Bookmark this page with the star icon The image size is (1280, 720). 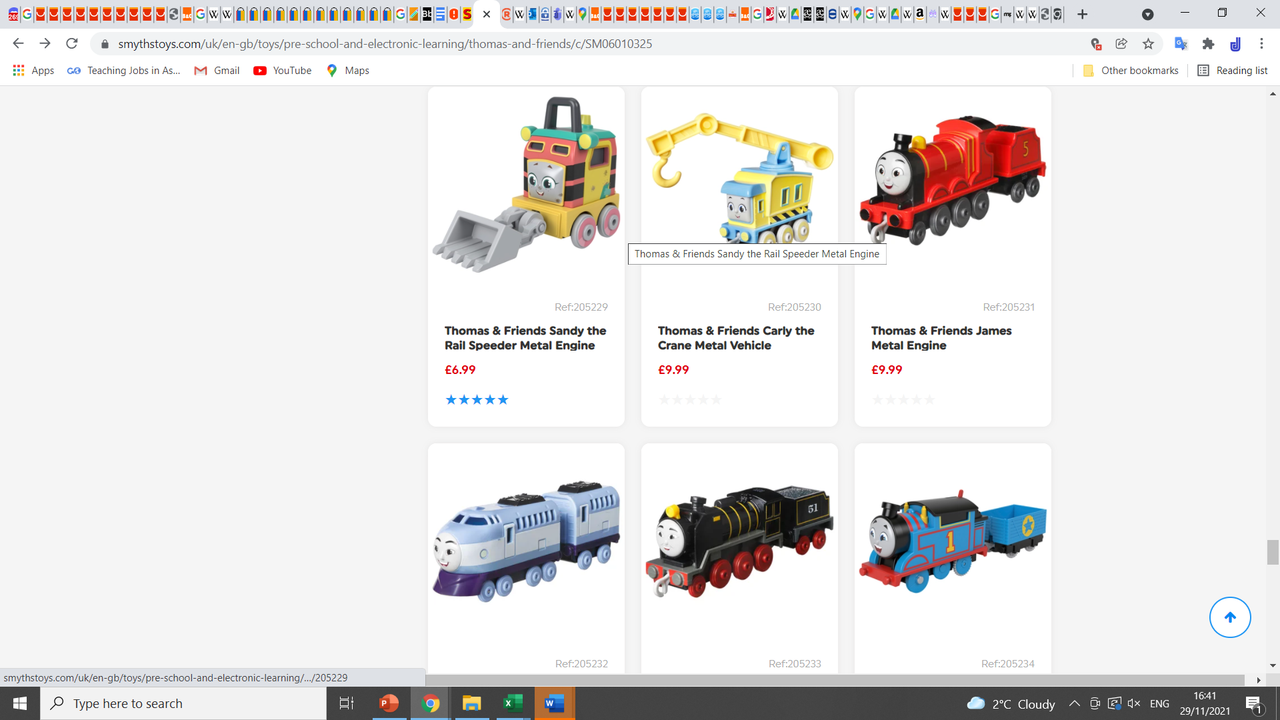point(1148,44)
